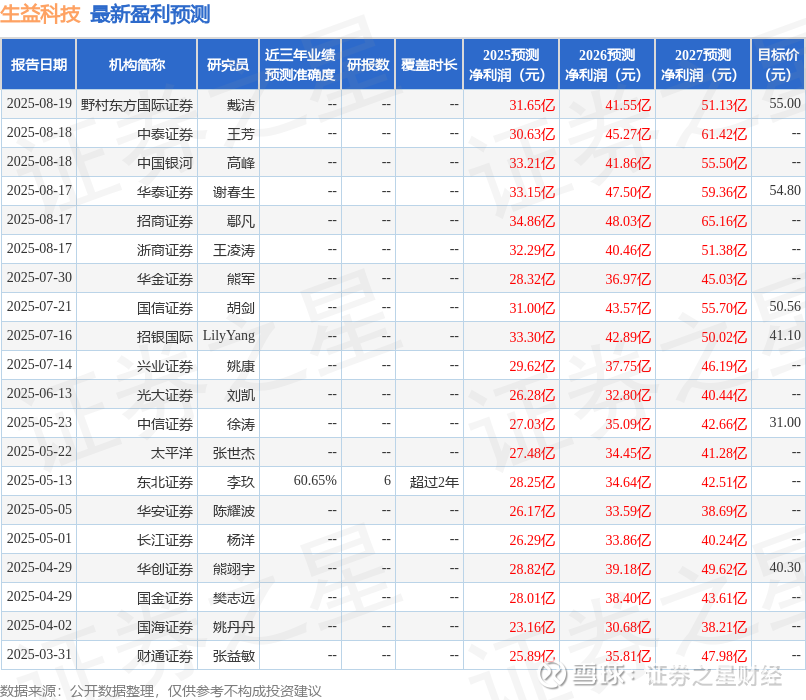
Task: Click the 机构简称 column header
Action: [x=137, y=64]
